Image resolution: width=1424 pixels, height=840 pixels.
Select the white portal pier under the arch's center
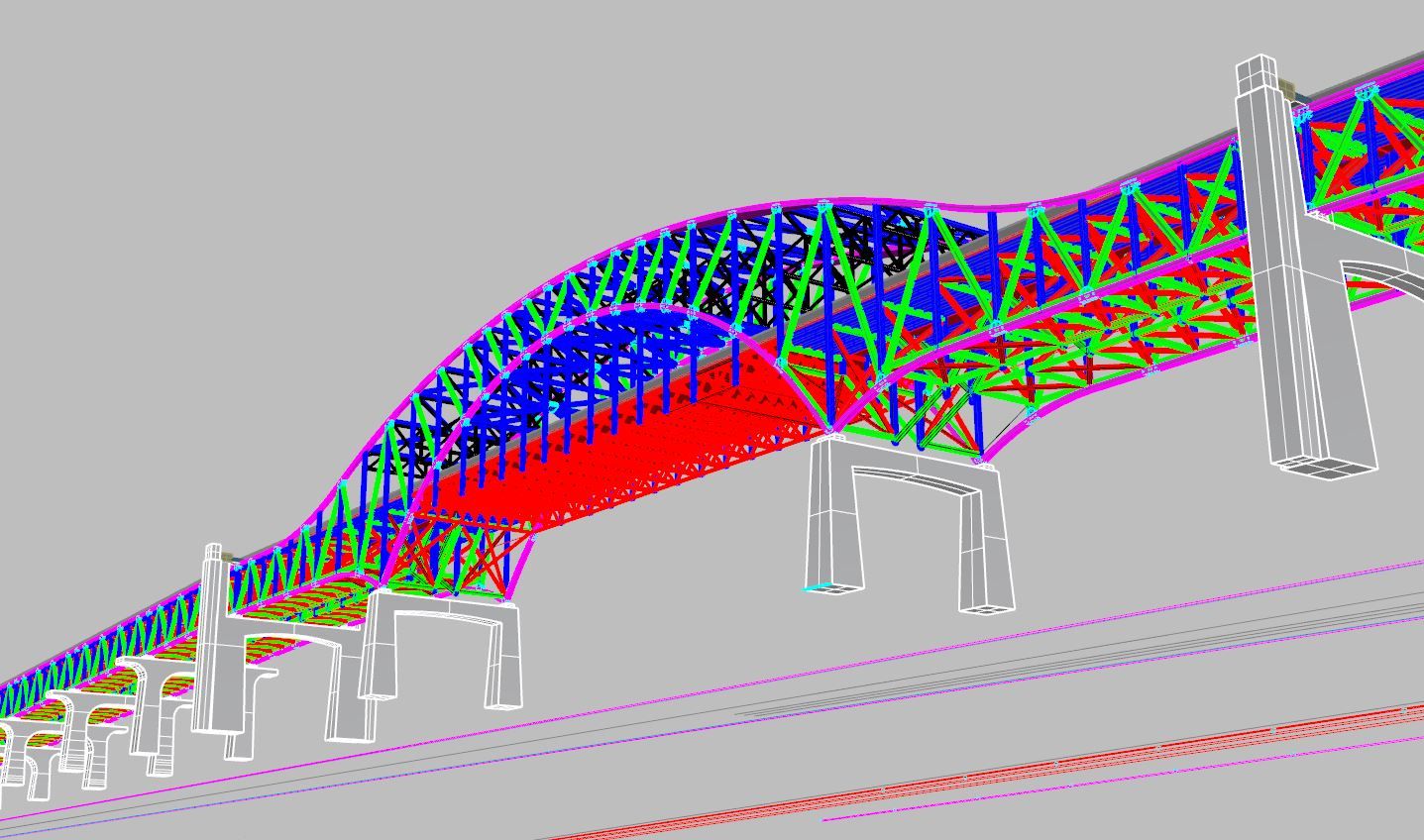pyautogui.click(x=907, y=525)
